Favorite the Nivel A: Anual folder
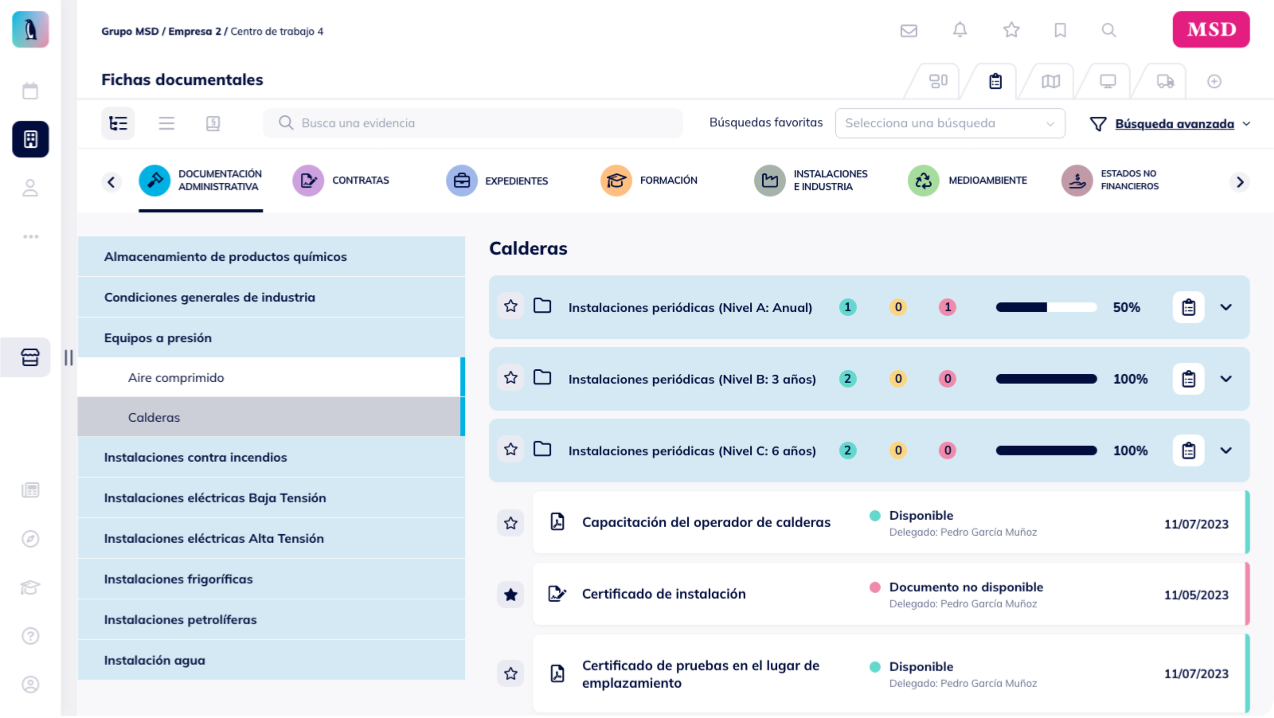 pos(511,306)
